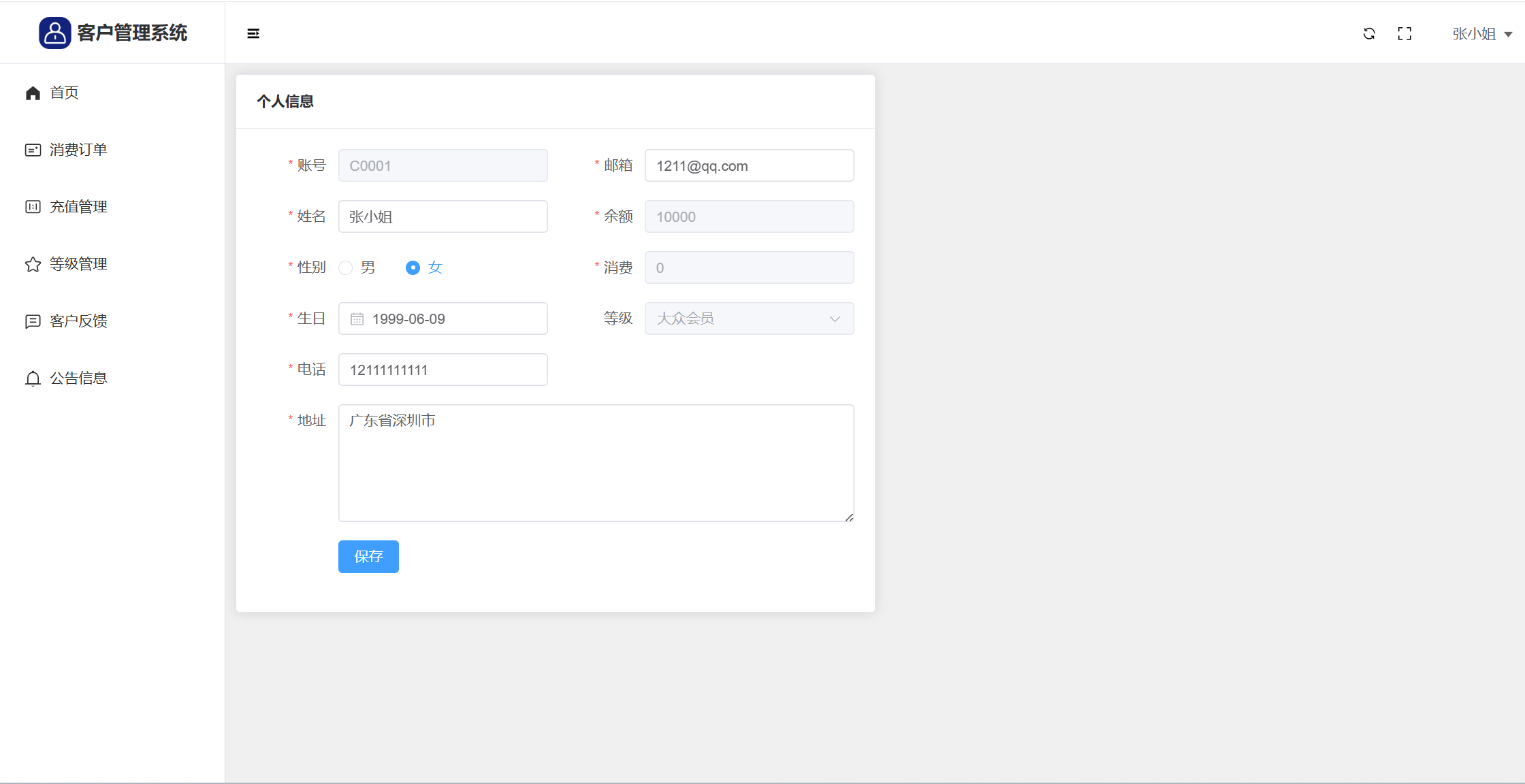Viewport: 1525px width, 784px height.
Task: Click the 地址 address textarea
Action: [x=596, y=463]
